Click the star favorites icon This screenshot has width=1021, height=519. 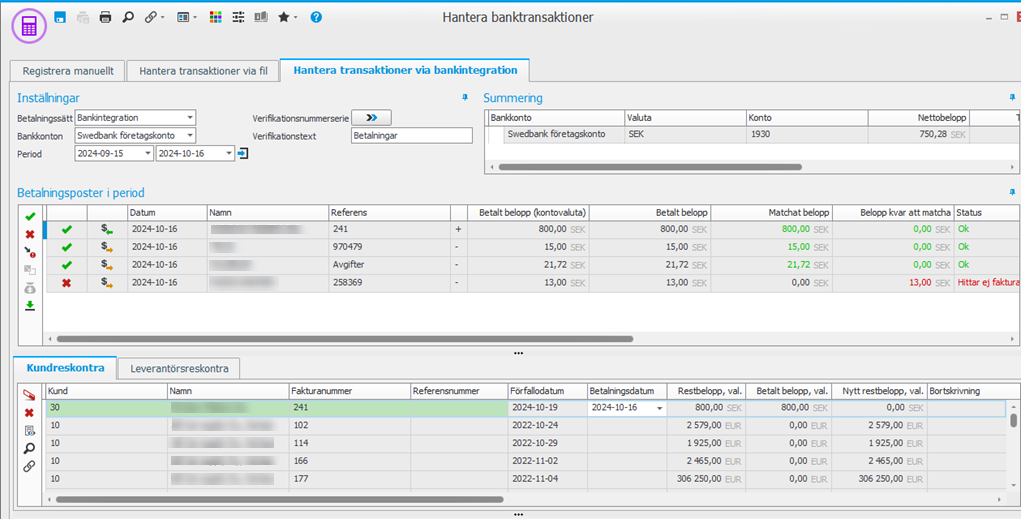tap(284, 18)
